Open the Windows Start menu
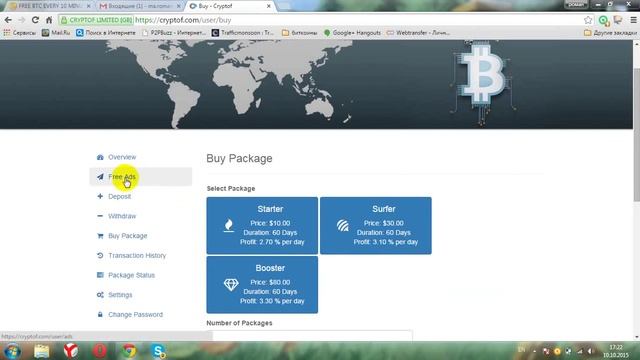 [12, 351]
